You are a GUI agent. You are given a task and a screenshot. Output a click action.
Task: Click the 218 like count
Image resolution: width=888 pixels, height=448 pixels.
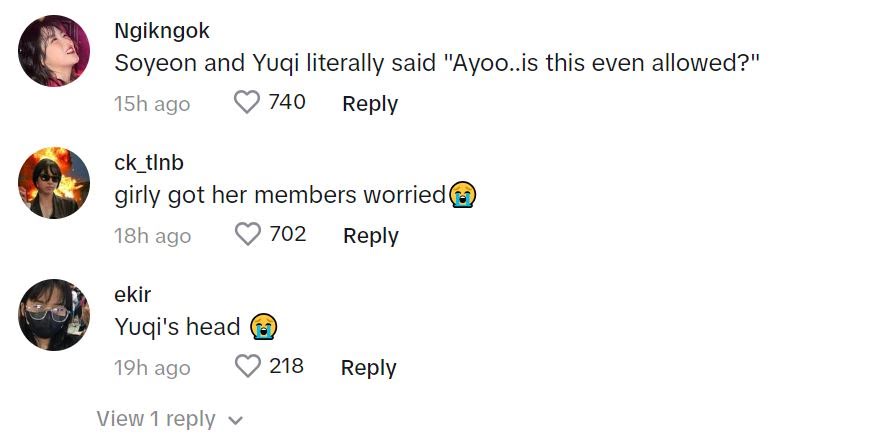pyautogui.click(x=287, y=366)
